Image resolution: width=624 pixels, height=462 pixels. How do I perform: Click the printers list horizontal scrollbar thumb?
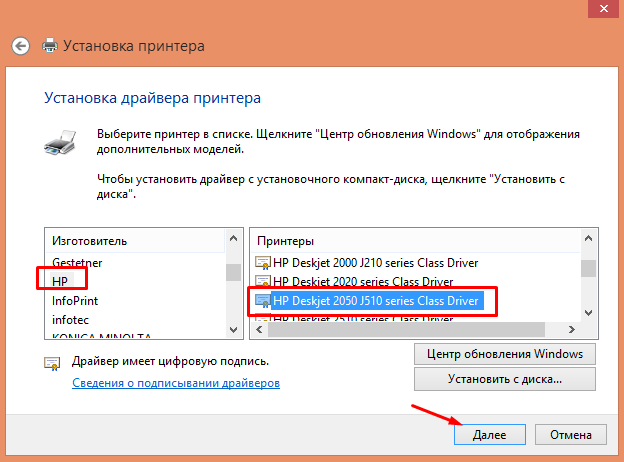406,329
